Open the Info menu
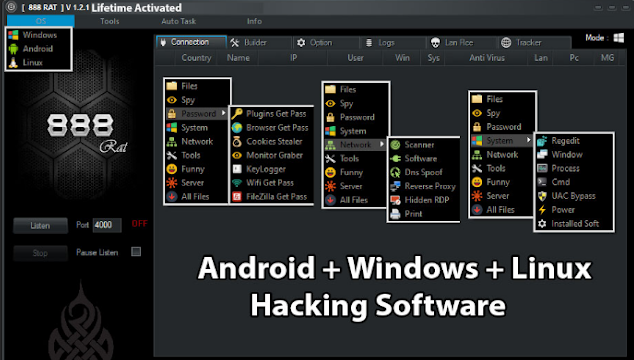 click(x=254, y=21)
